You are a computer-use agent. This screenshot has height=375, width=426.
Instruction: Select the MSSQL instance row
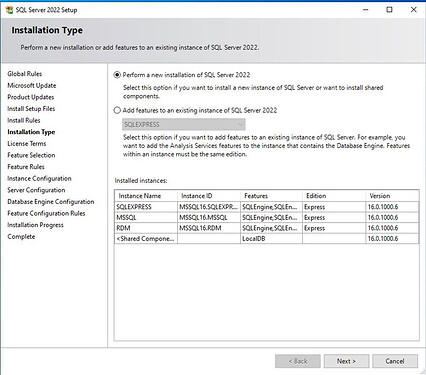click(x=267, y=217)
